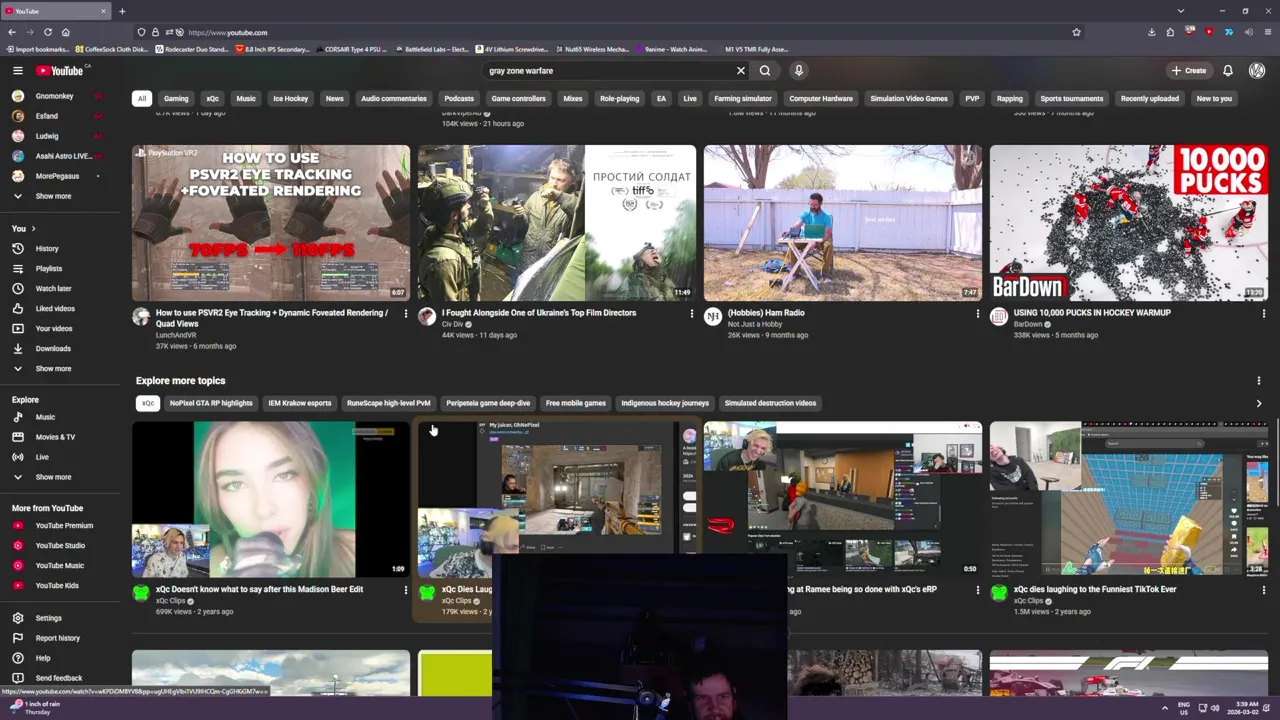1280x720 pixels.
Task: Select the 'Farming simulator' filter chip
Action: tap(743, 99)
